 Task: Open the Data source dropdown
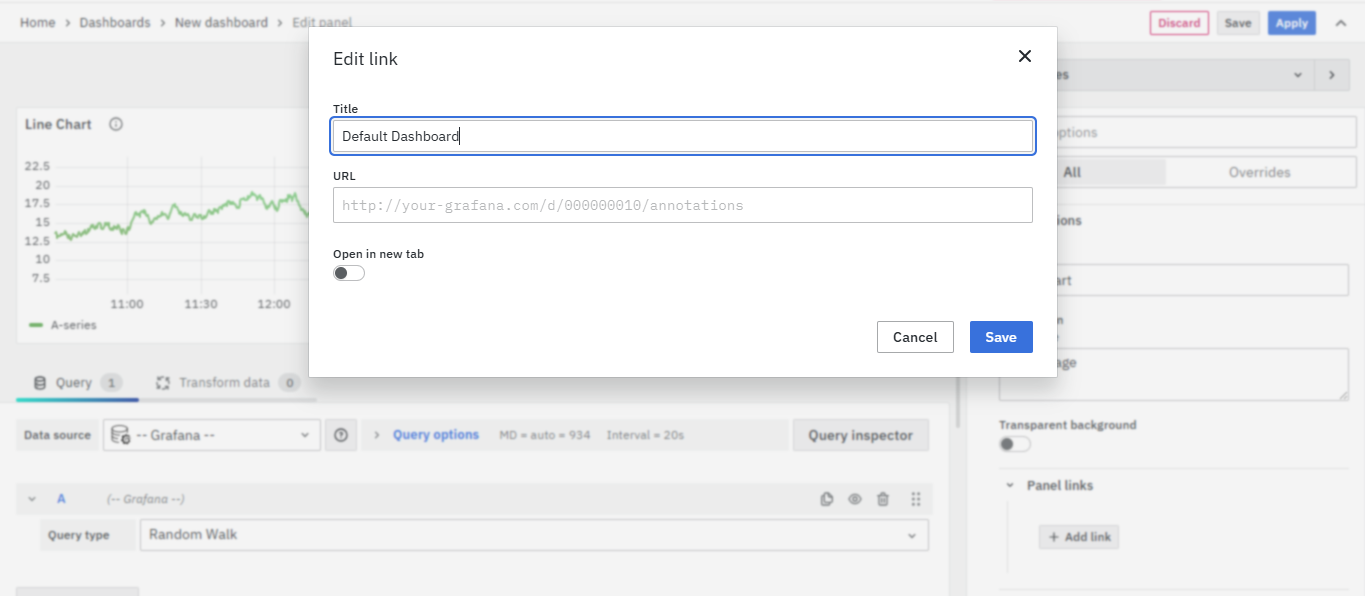tap(212, 435)
